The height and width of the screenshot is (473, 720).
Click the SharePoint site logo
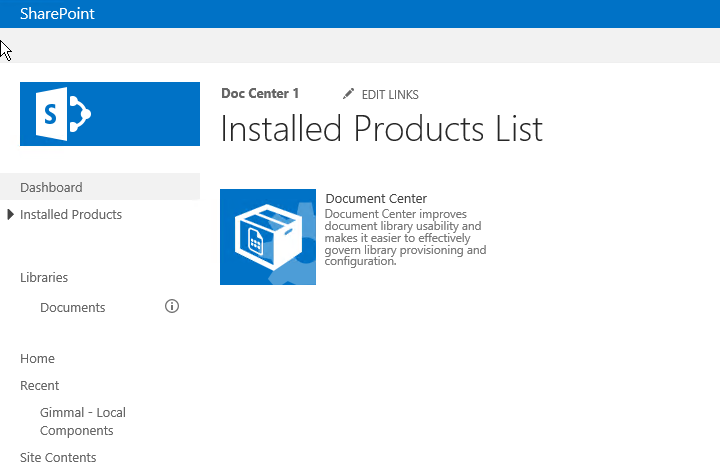[110, 114]
